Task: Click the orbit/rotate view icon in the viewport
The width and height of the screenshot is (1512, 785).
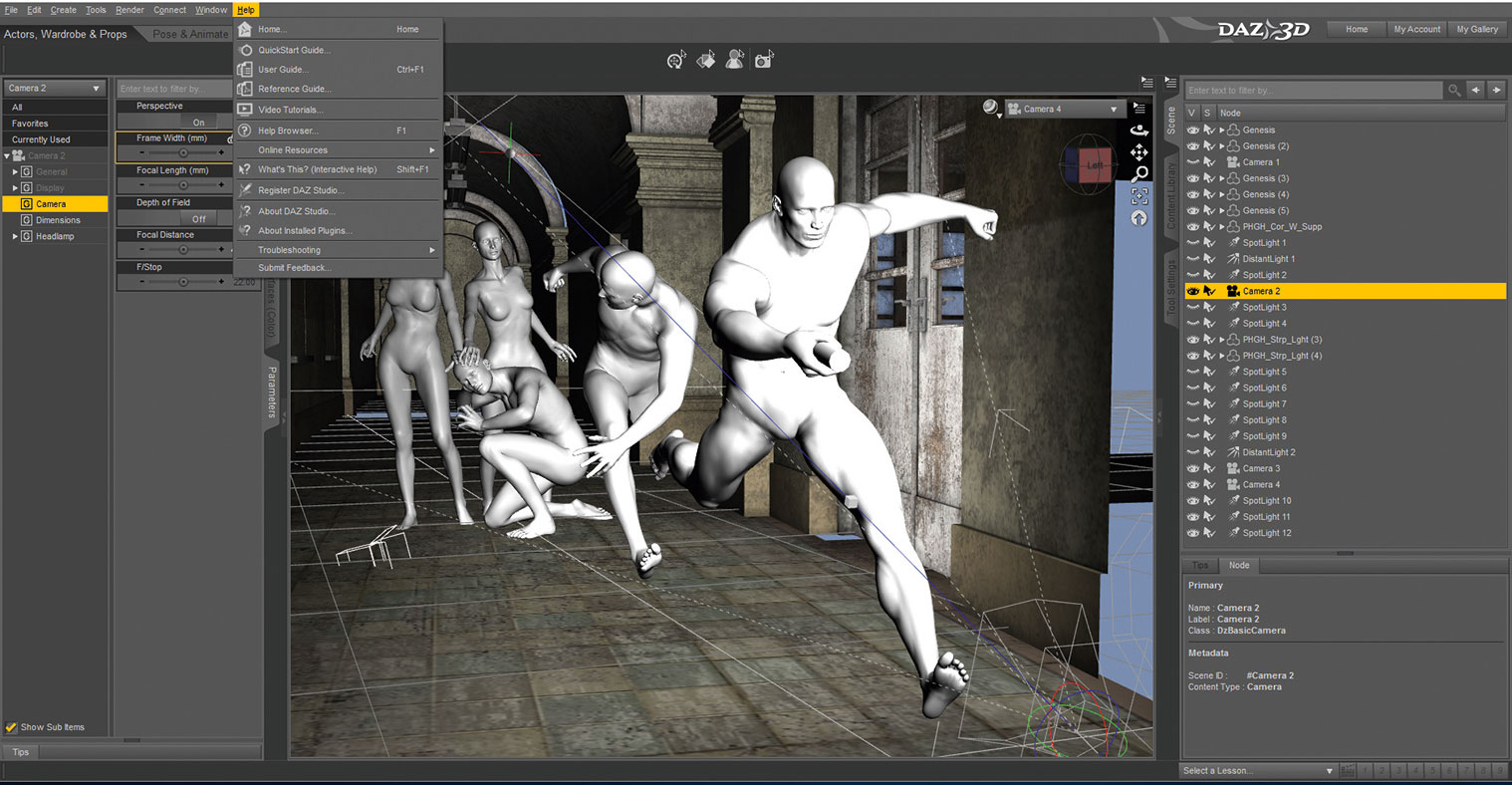Action: click(1139, 131)
